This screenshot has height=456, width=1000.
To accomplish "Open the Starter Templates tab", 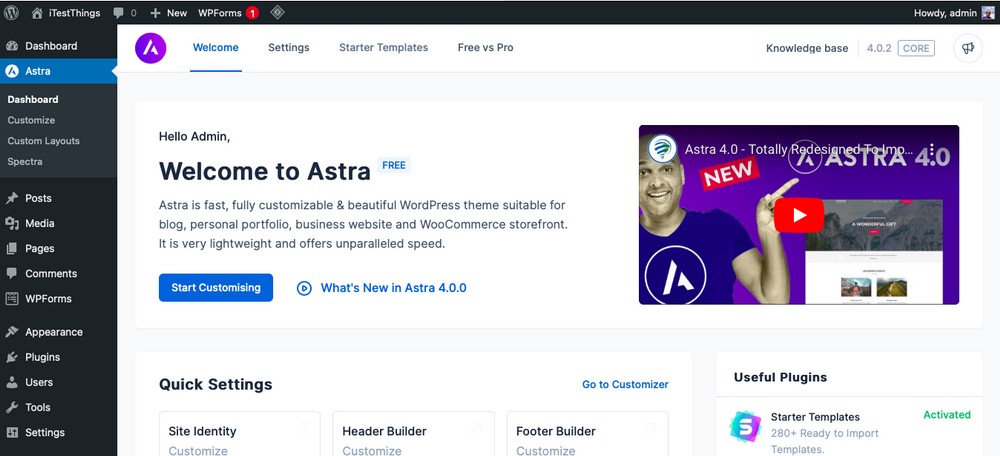I will (383, 48).
